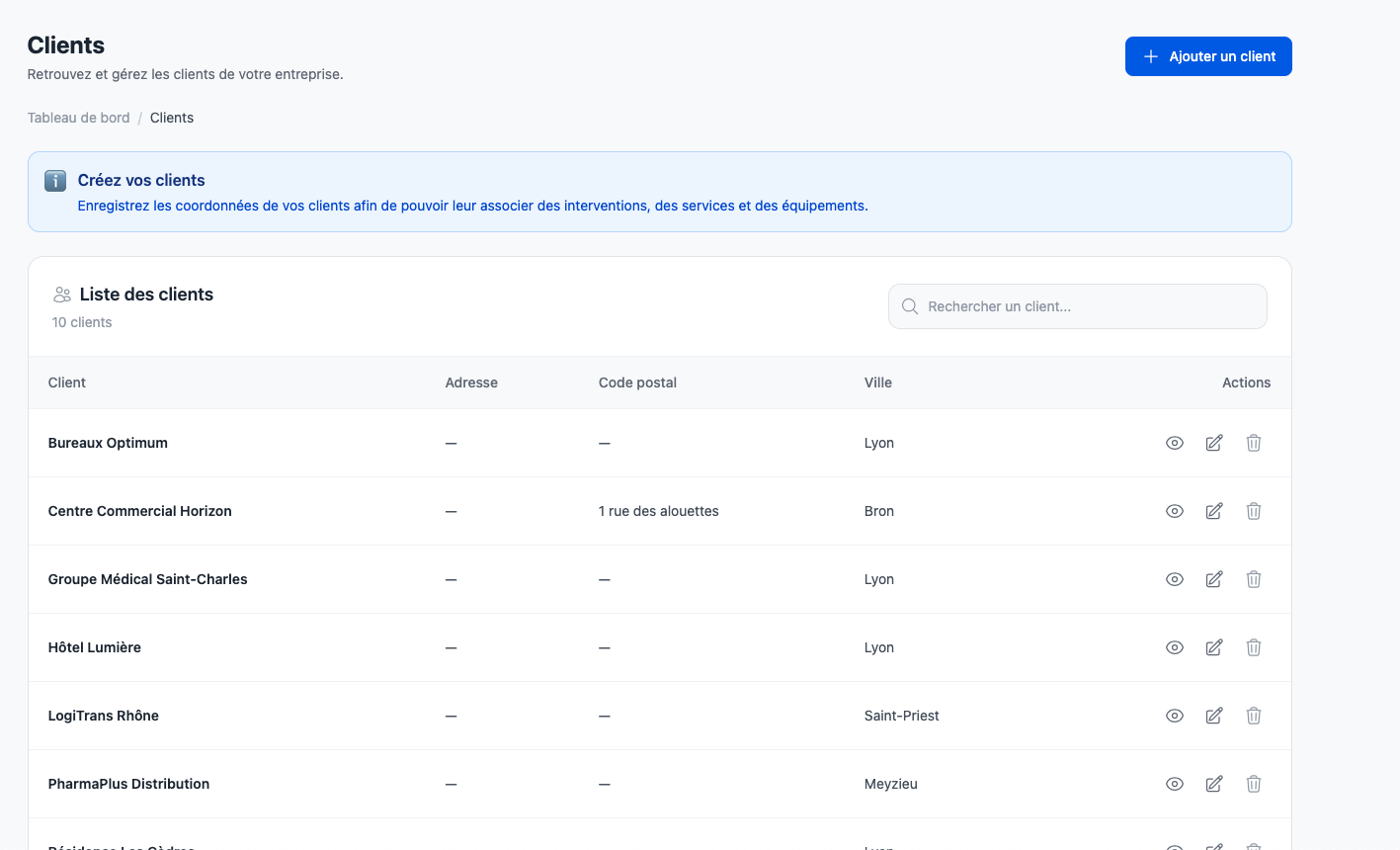The image size is (1400, 850).
Task: Delete Groupe Médical Saint-Charles client
Action: coord(1254,579)
